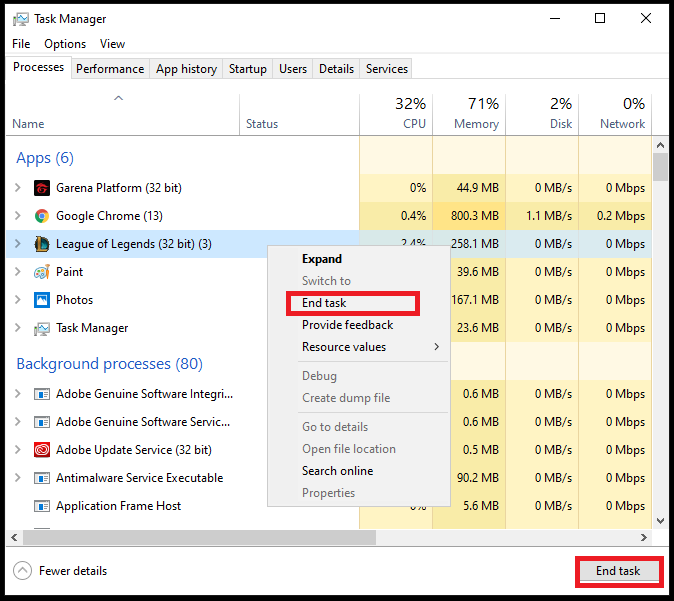Click the Antimalware Service Executable icon
This screenshot has width=674, height=601.
pos(42,478)
